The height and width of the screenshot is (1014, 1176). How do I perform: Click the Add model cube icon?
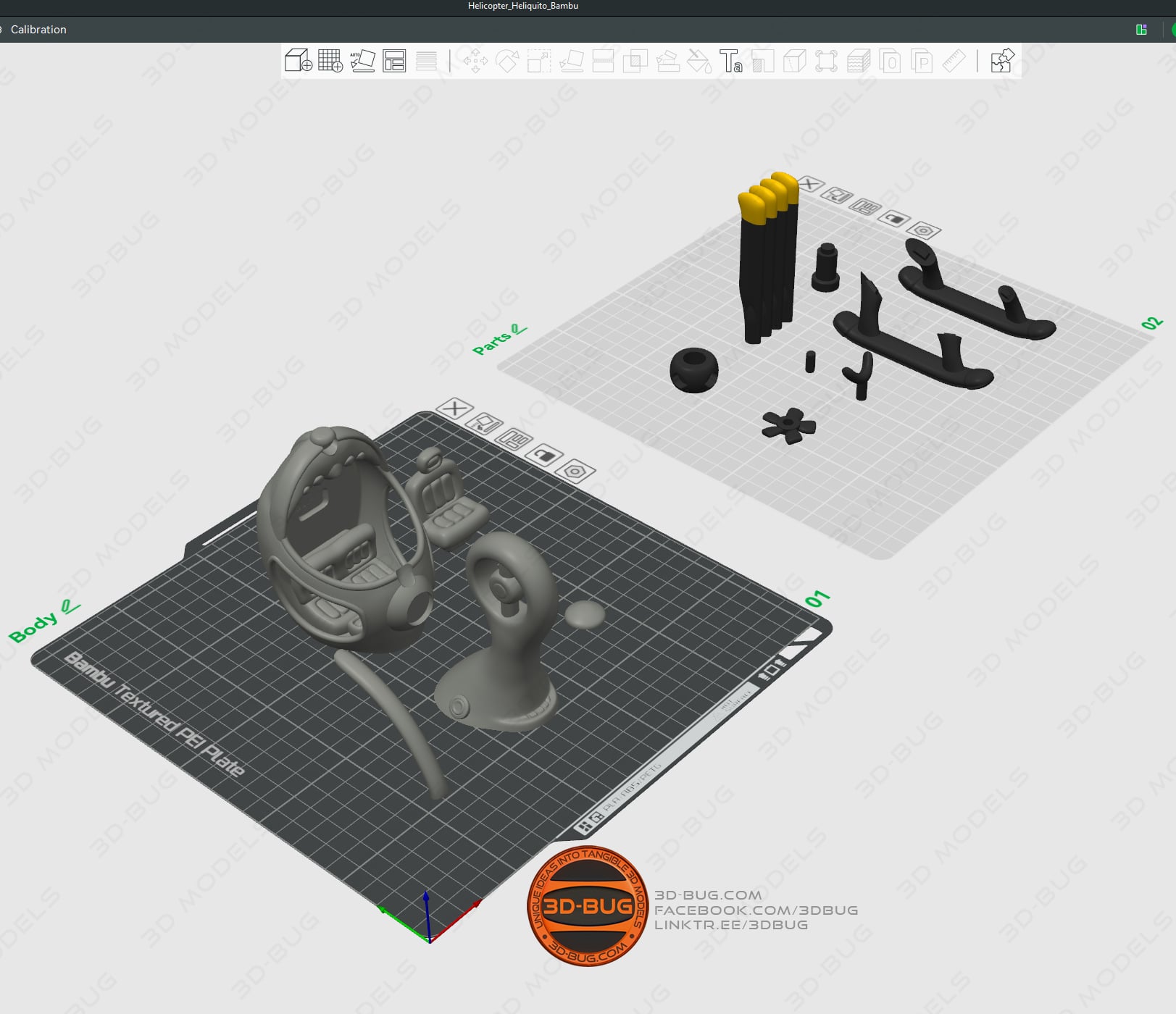tap(298, 61)
